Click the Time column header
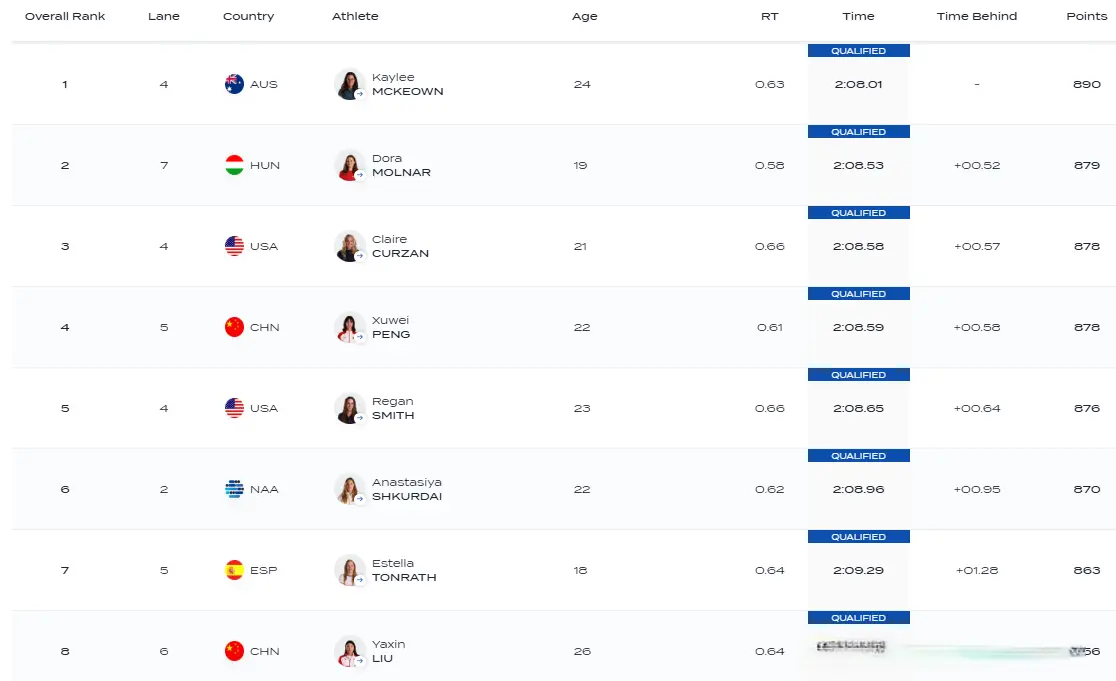This screenshot has height=681, width=1116. point(858,16)
